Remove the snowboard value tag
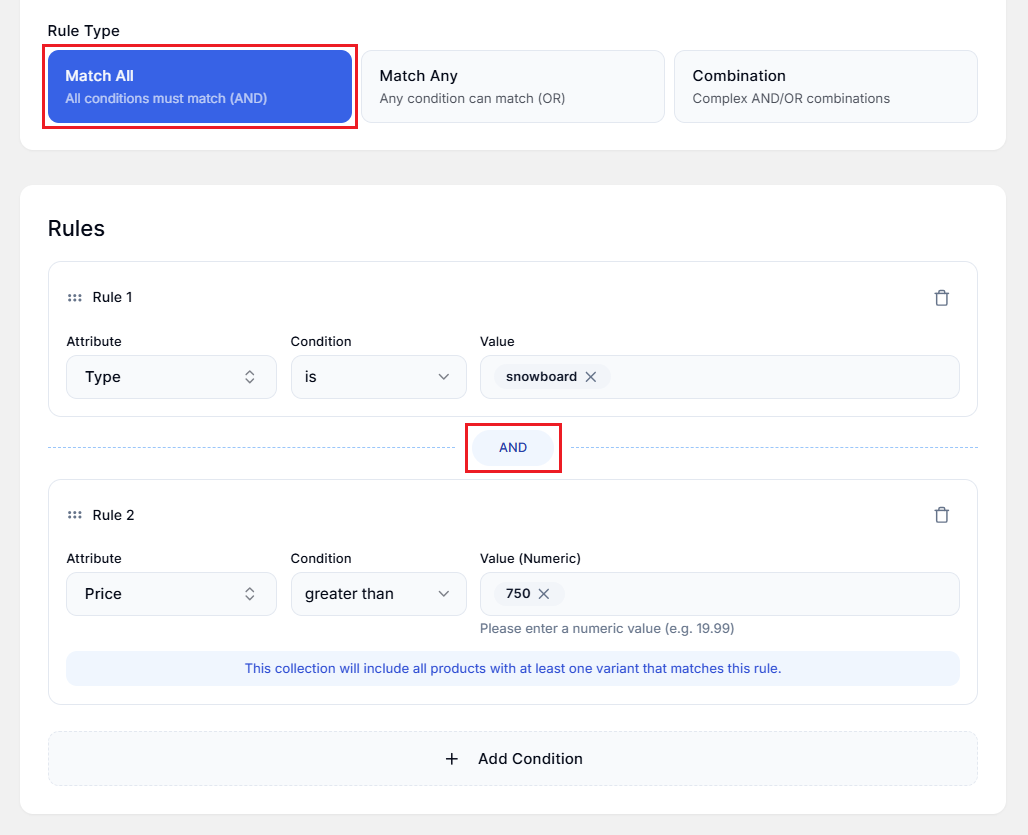Image resolution: width=1028 pixels, height=835 pixels. coord(591,377)
